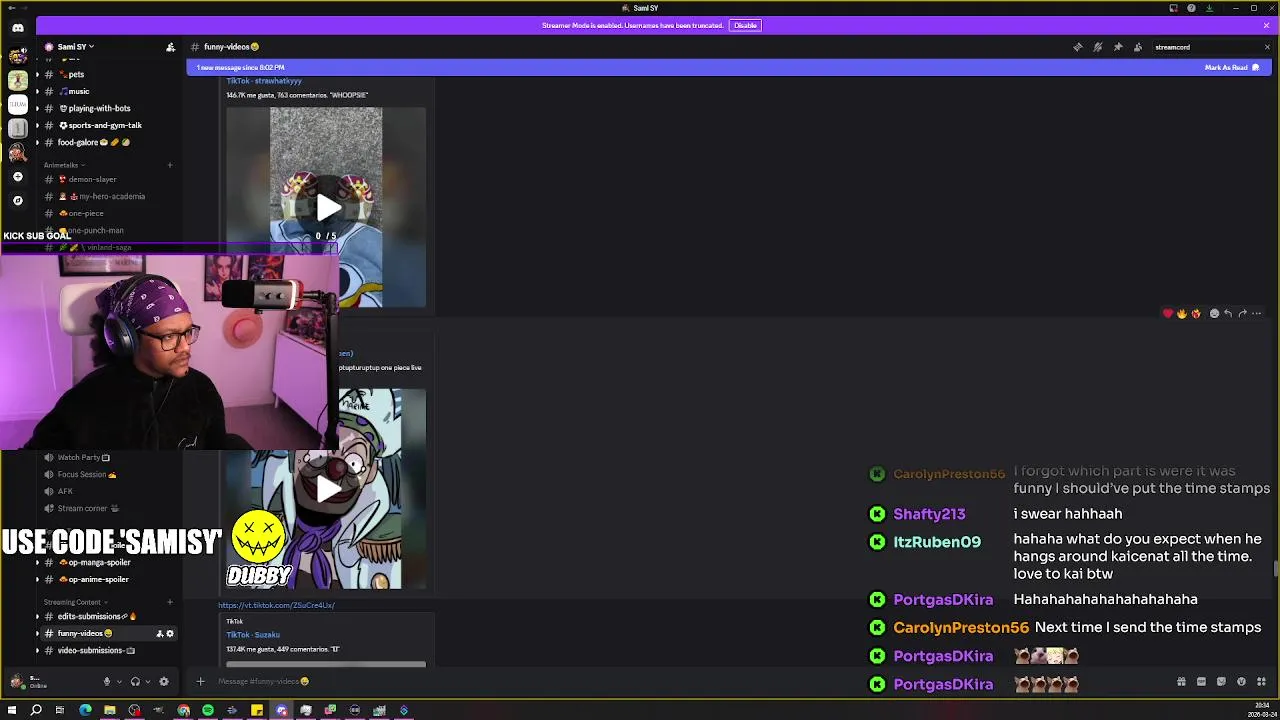The image size is (1280, 720).
Task: Play the Buggy clown TikTok video
Action: (x=327, y=489)
